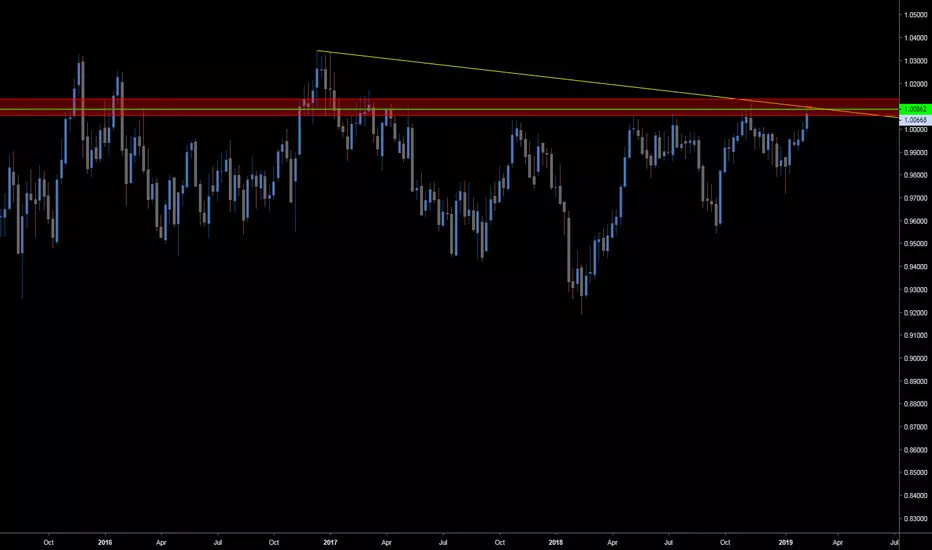This screenshot has height=550, width=932.
Task: Click the 0.99000 price axis label
Action: [x=916, y=153]
